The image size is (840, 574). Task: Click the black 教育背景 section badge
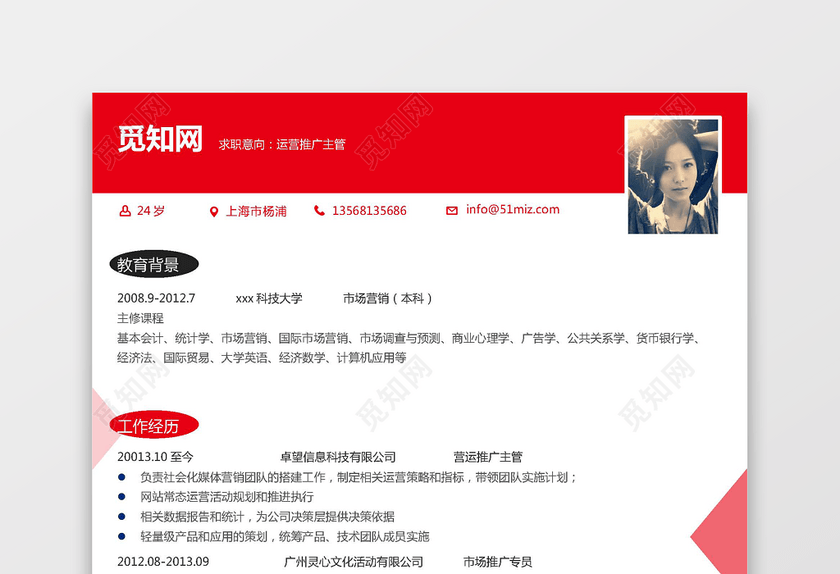[154, 264]
